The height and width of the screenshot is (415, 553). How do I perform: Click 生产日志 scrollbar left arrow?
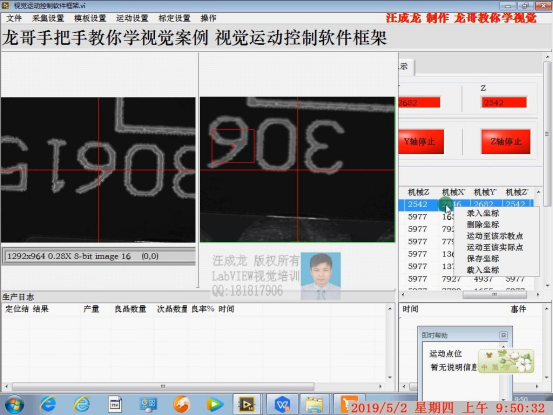6,386
